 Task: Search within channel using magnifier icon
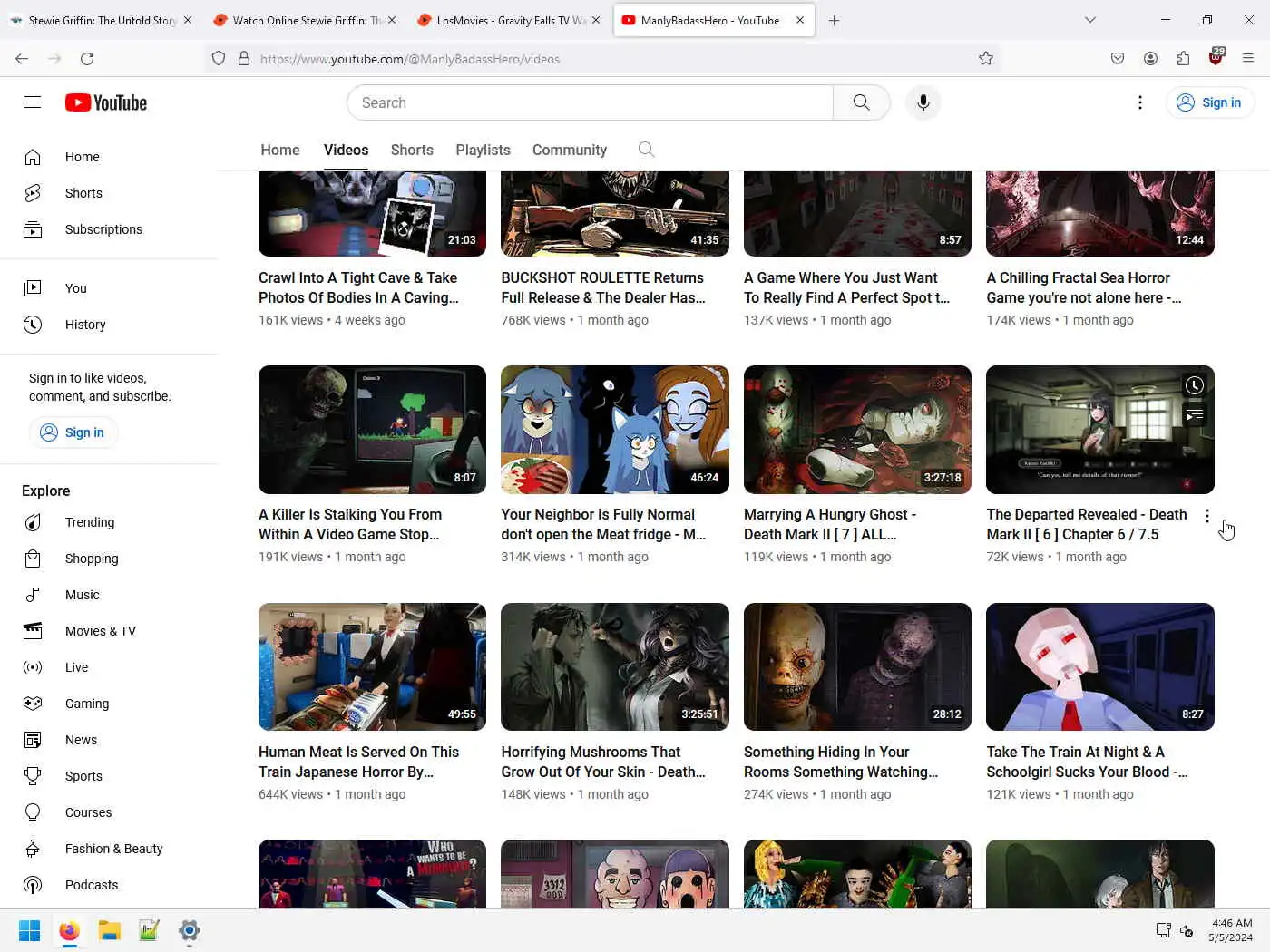click(646, 150)
